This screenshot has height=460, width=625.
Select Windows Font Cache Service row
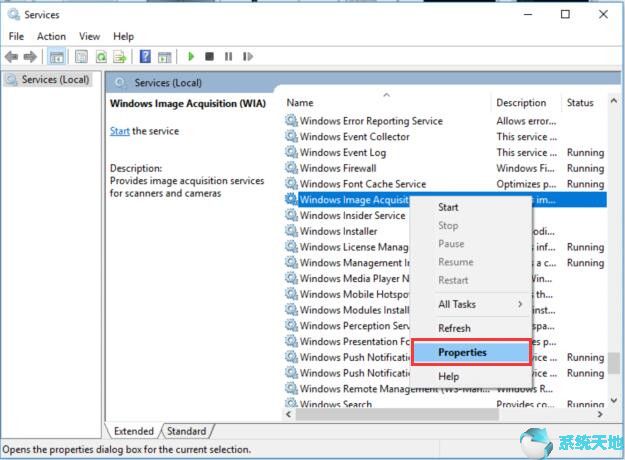tap(446, 183)
